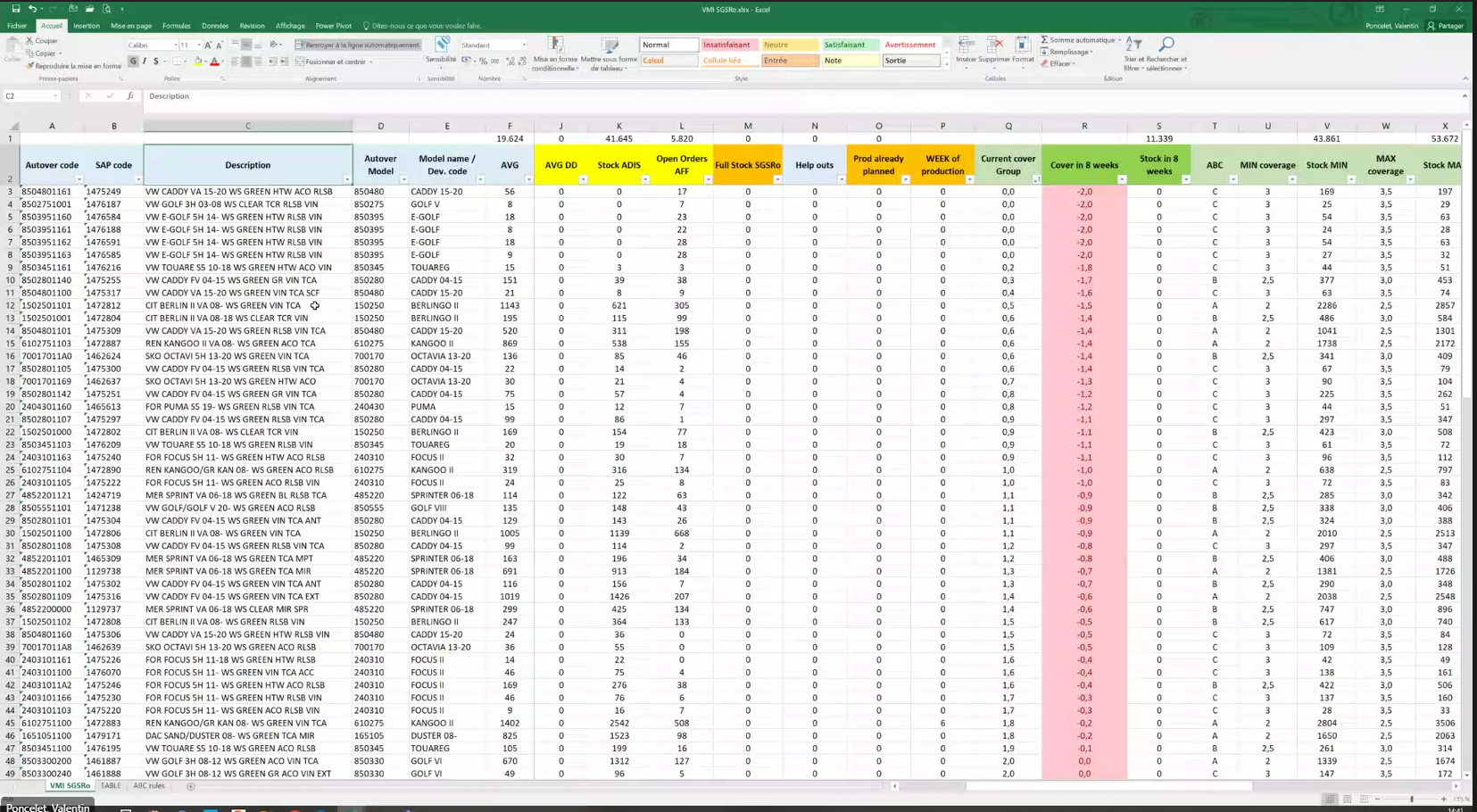Open the Formules ribbon tab

point(176,26)
